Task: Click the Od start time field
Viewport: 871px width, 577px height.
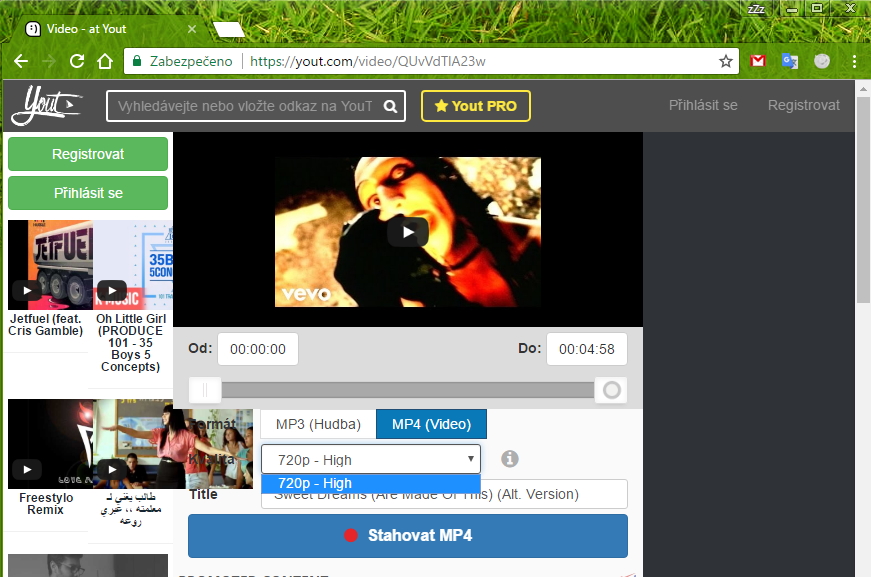Action: (258, 349)
